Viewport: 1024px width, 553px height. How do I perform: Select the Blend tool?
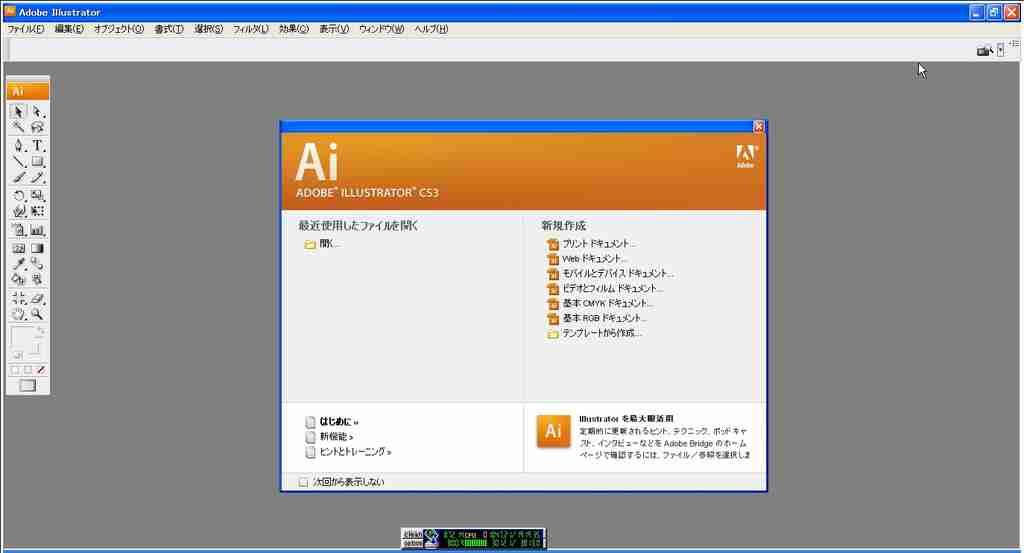point(37,264)
